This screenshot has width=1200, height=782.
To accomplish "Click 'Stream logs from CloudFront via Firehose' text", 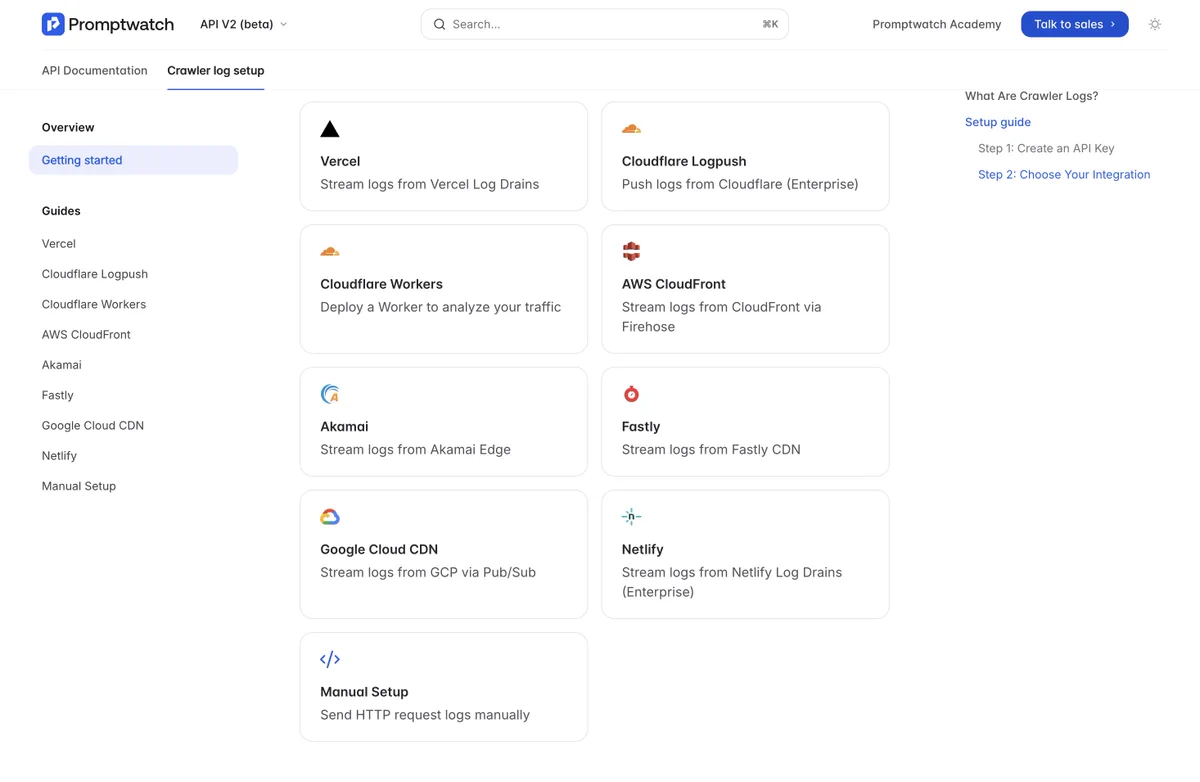I will [x=722, y=317].
